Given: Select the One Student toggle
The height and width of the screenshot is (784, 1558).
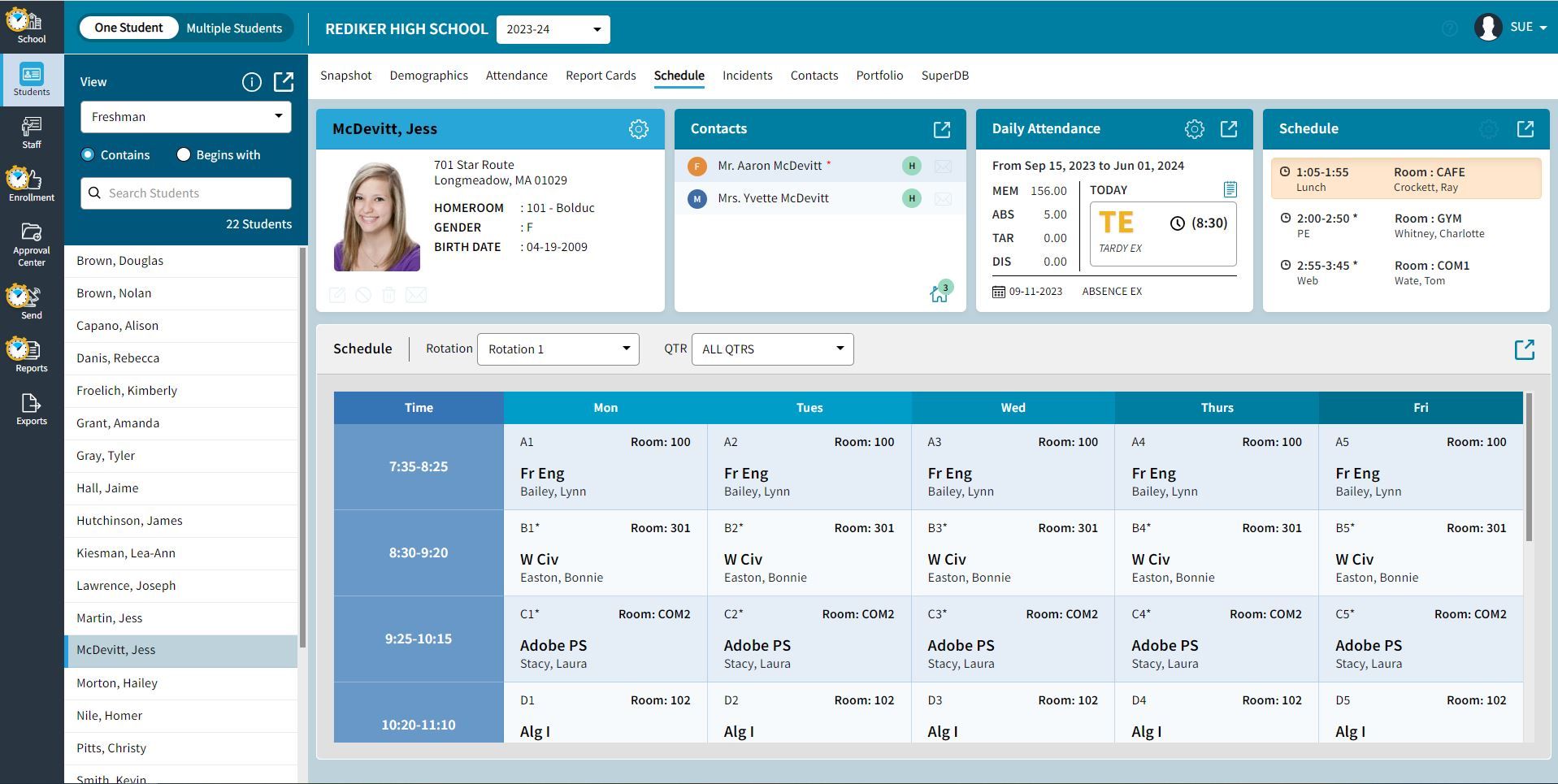Looking at the screenshot, I should 129,27.
